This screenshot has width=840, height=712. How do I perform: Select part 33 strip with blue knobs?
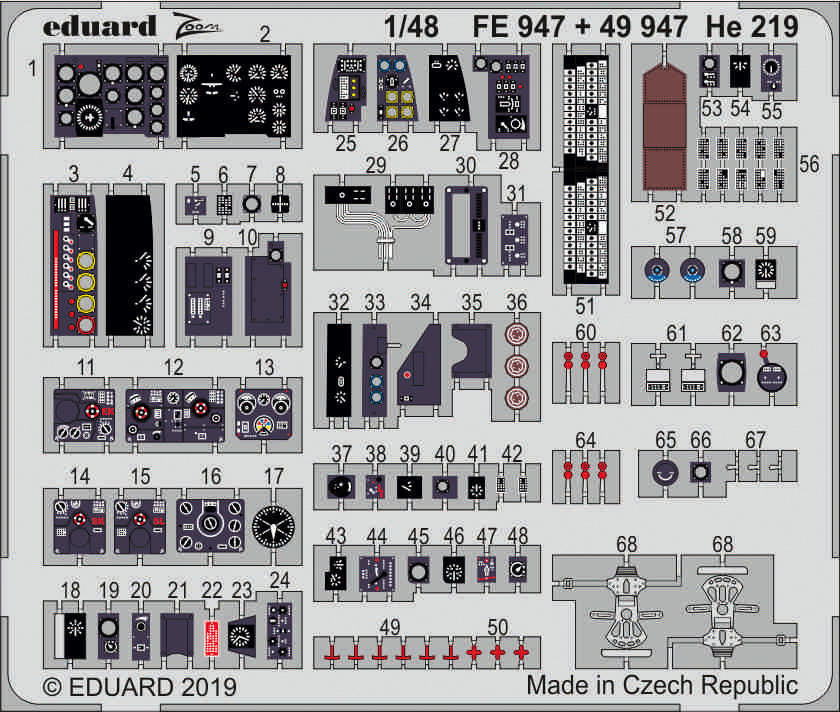375,370
